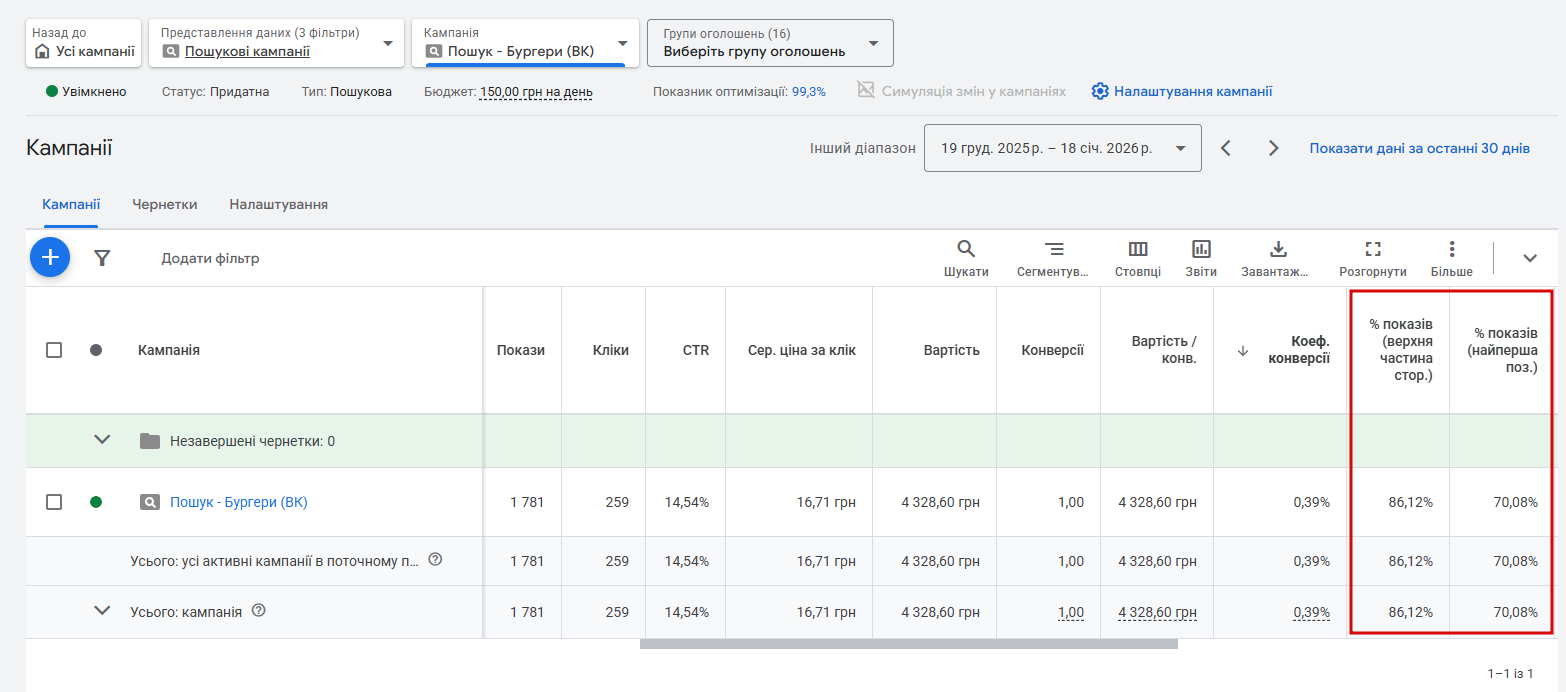Check the Пошук - Бургери (ВК) row checkbox
The height and width of the screenshot is (692, 1566).
pos(54,502)
